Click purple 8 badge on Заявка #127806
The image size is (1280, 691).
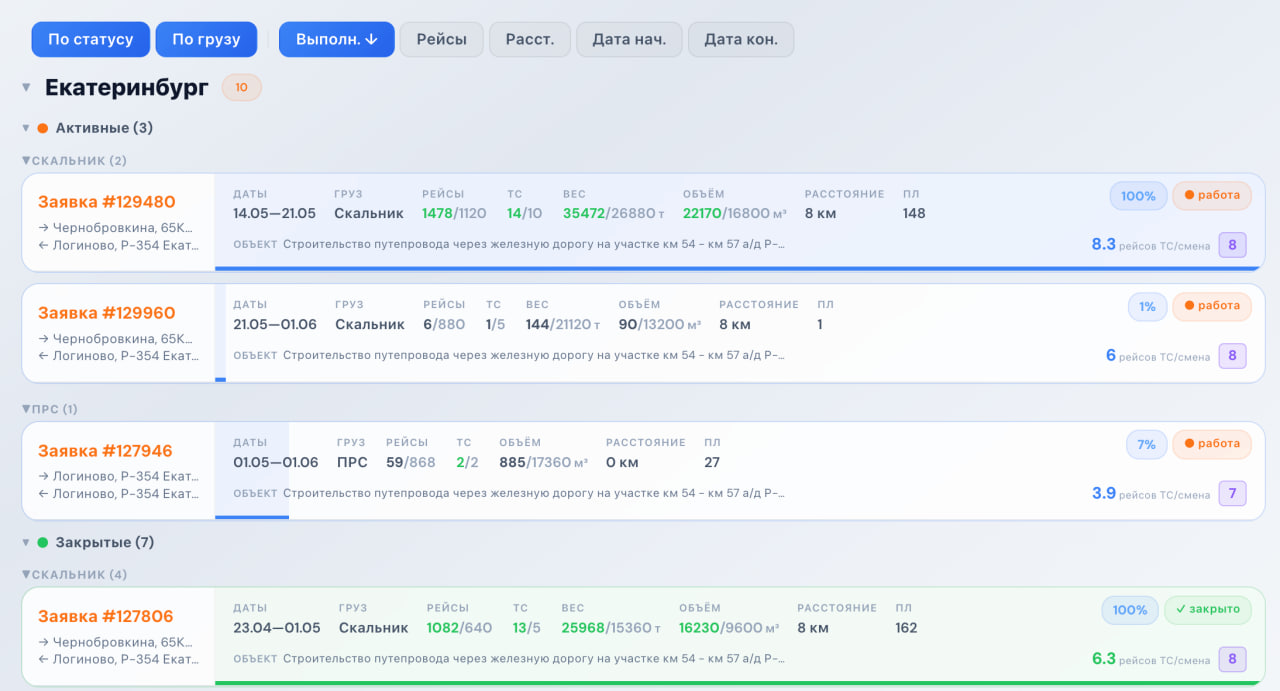pos(1232,659)
